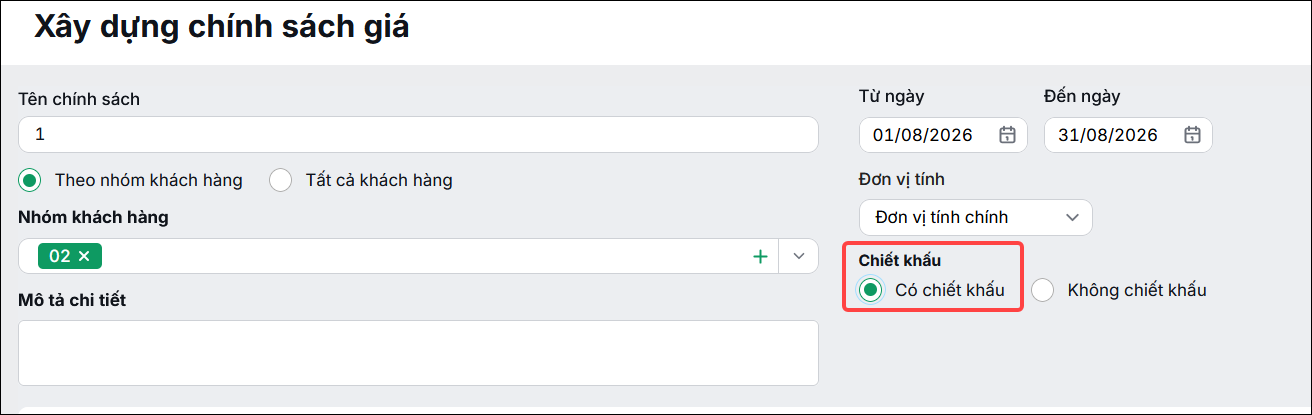The image size is (1312, 415).
Task: Select Theo nhóm khách hàng radio option
Action: pyautogui.click(x=30, y=180)
